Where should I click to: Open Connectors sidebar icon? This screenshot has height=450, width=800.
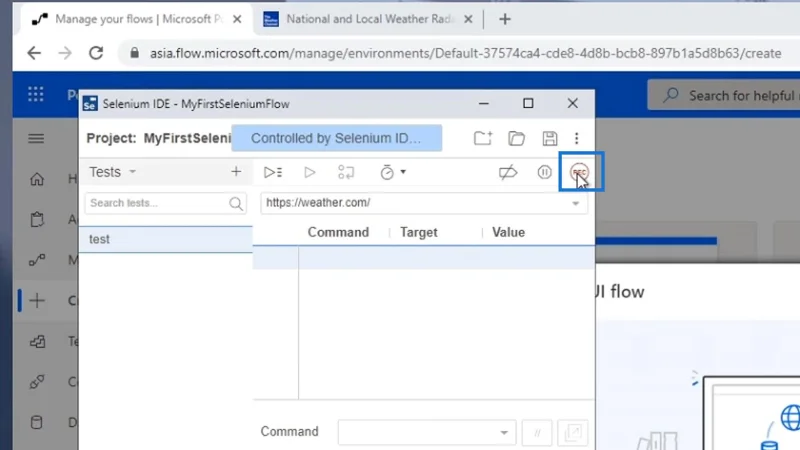pos(37,382)
